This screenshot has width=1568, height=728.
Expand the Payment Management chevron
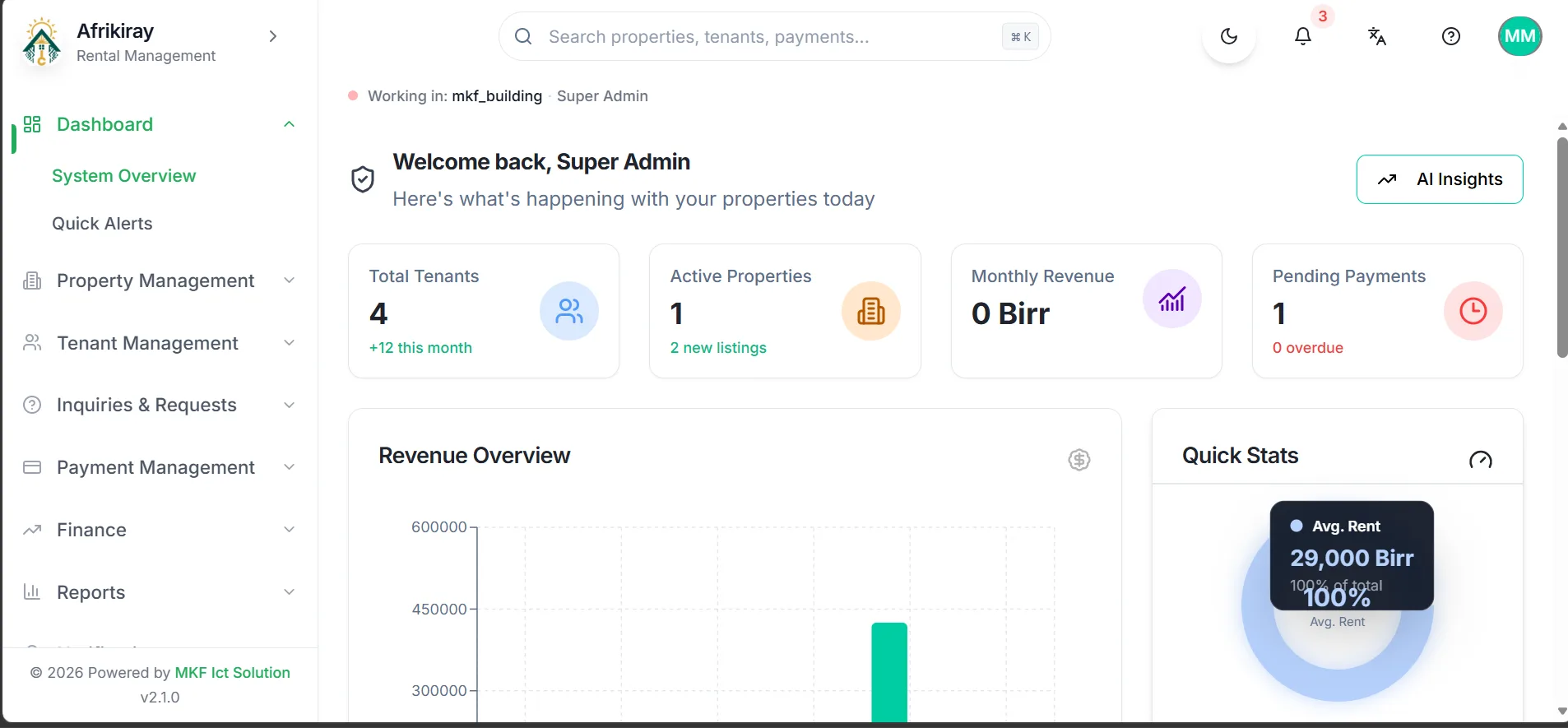(289, 467)
